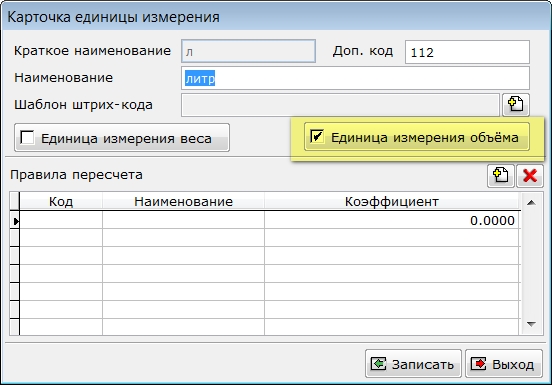Select the first row marker in table
This screenshot has width=552, height=385.
[14, 221]
